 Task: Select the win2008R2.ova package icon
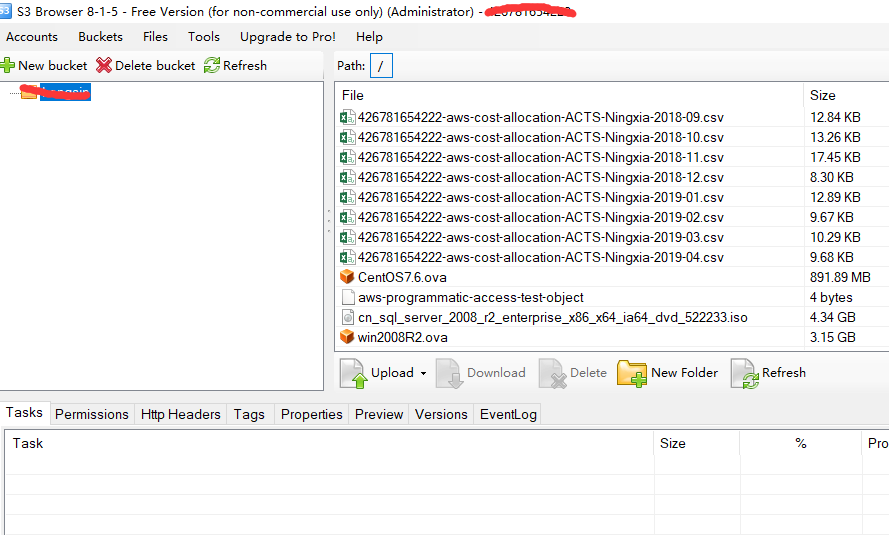pyautogui.click(x=347, y=337)
